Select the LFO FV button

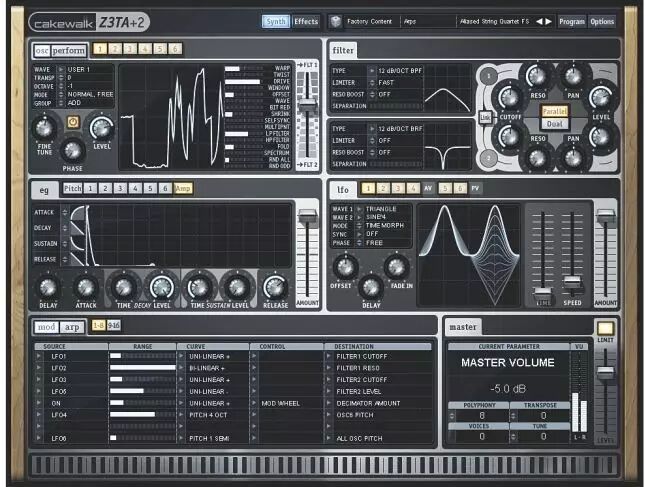coord(475,189)
